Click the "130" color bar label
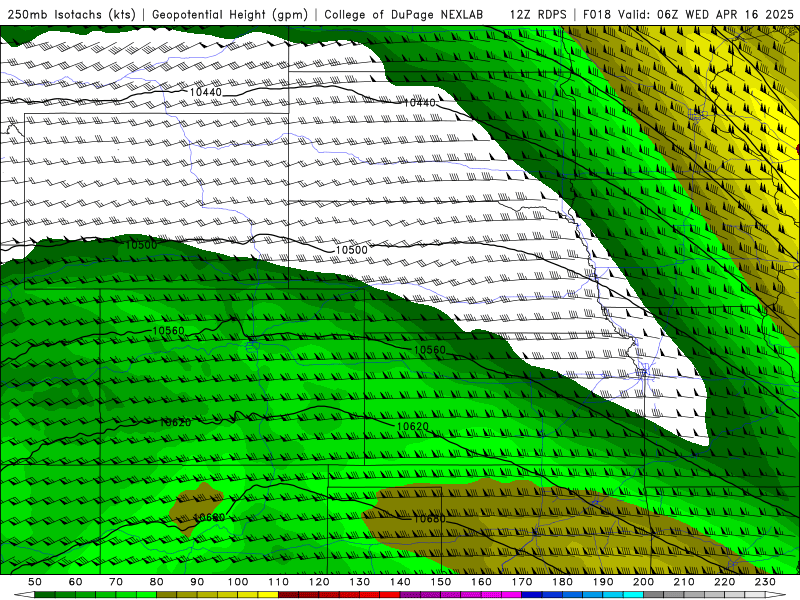The height and width of the screenshot is (600, 800). (359, 582)
